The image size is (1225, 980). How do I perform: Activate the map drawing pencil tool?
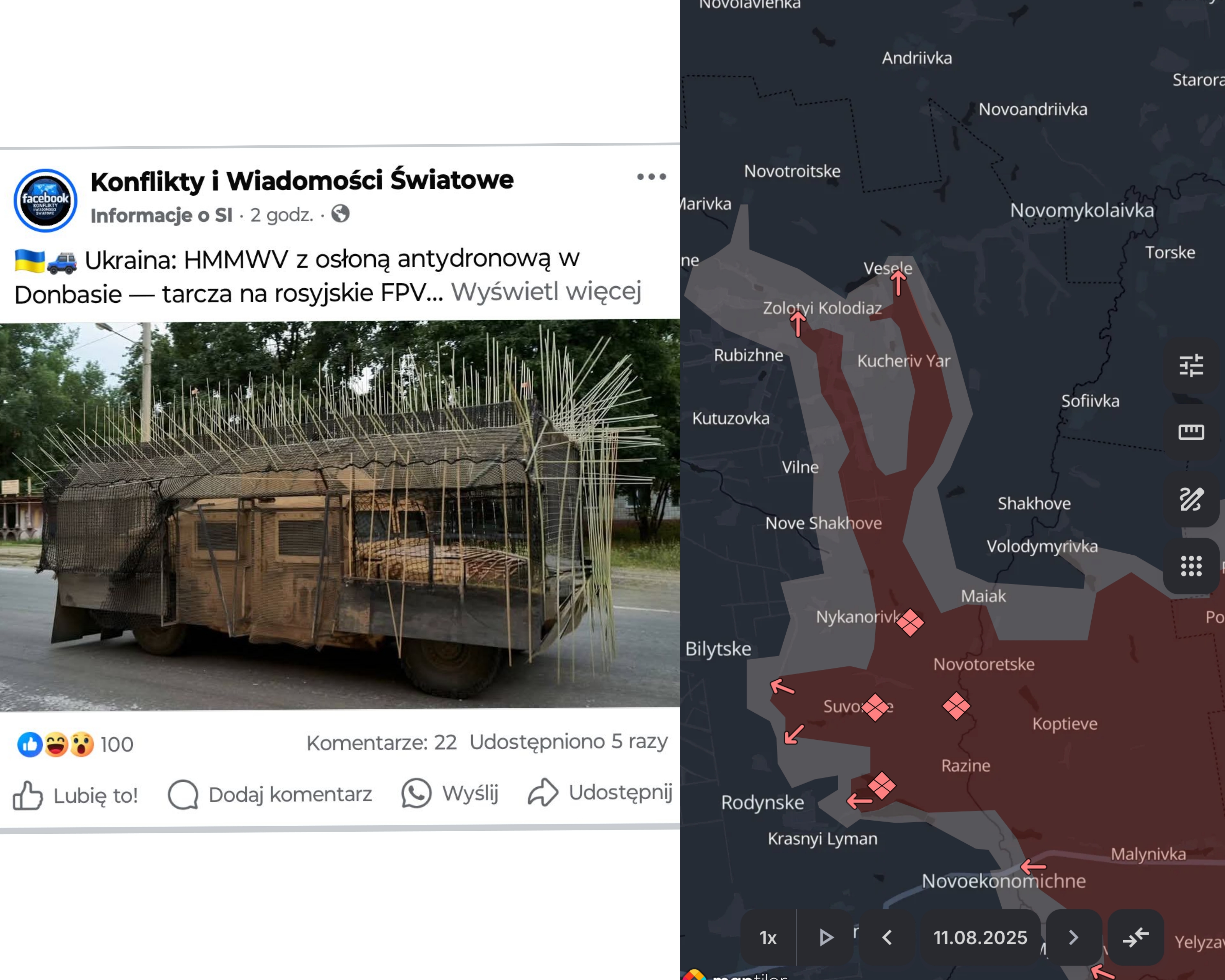pyautogui.click(x=1191, y=499)
